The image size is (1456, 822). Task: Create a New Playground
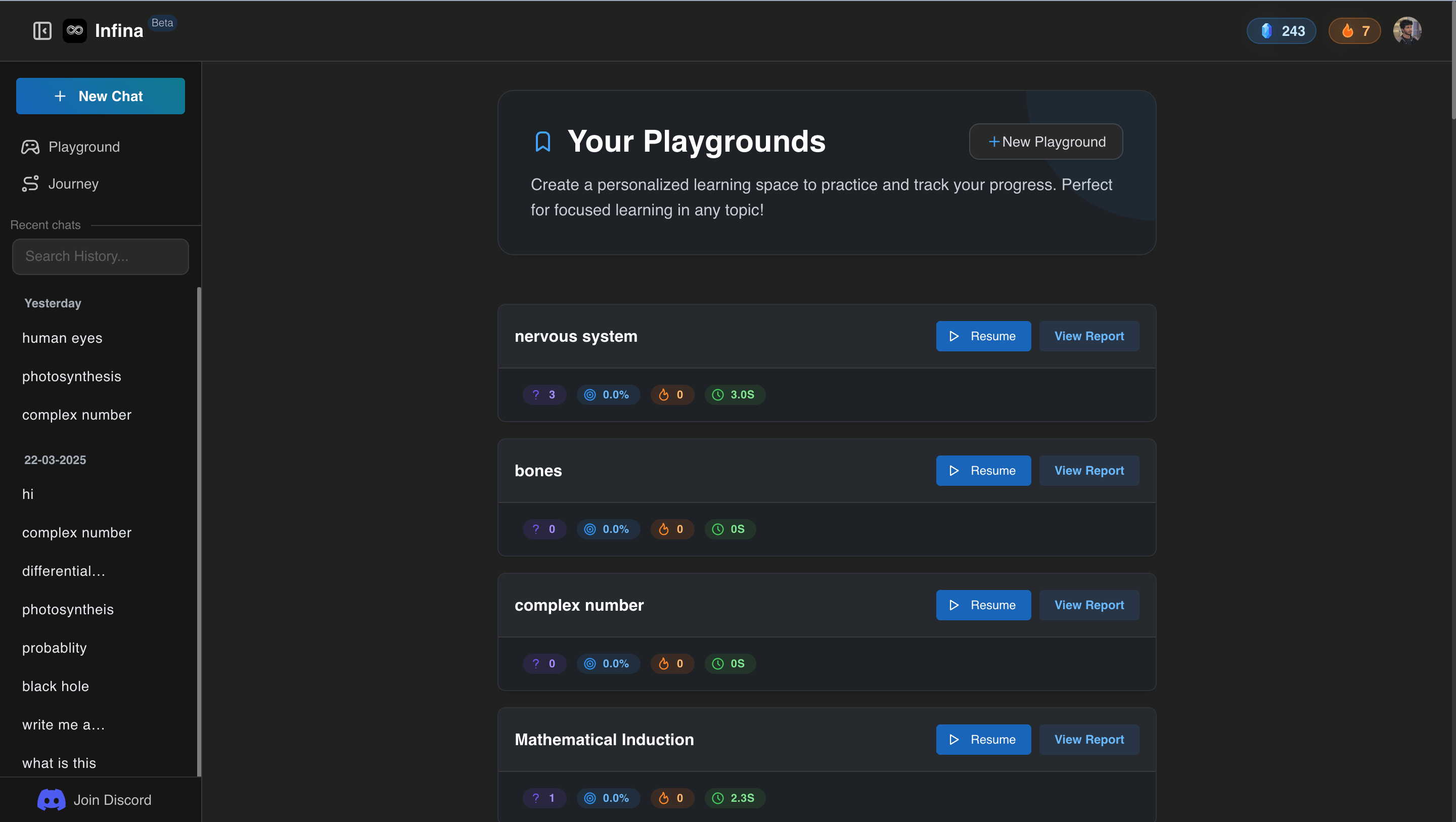(x=1045, y=142)
